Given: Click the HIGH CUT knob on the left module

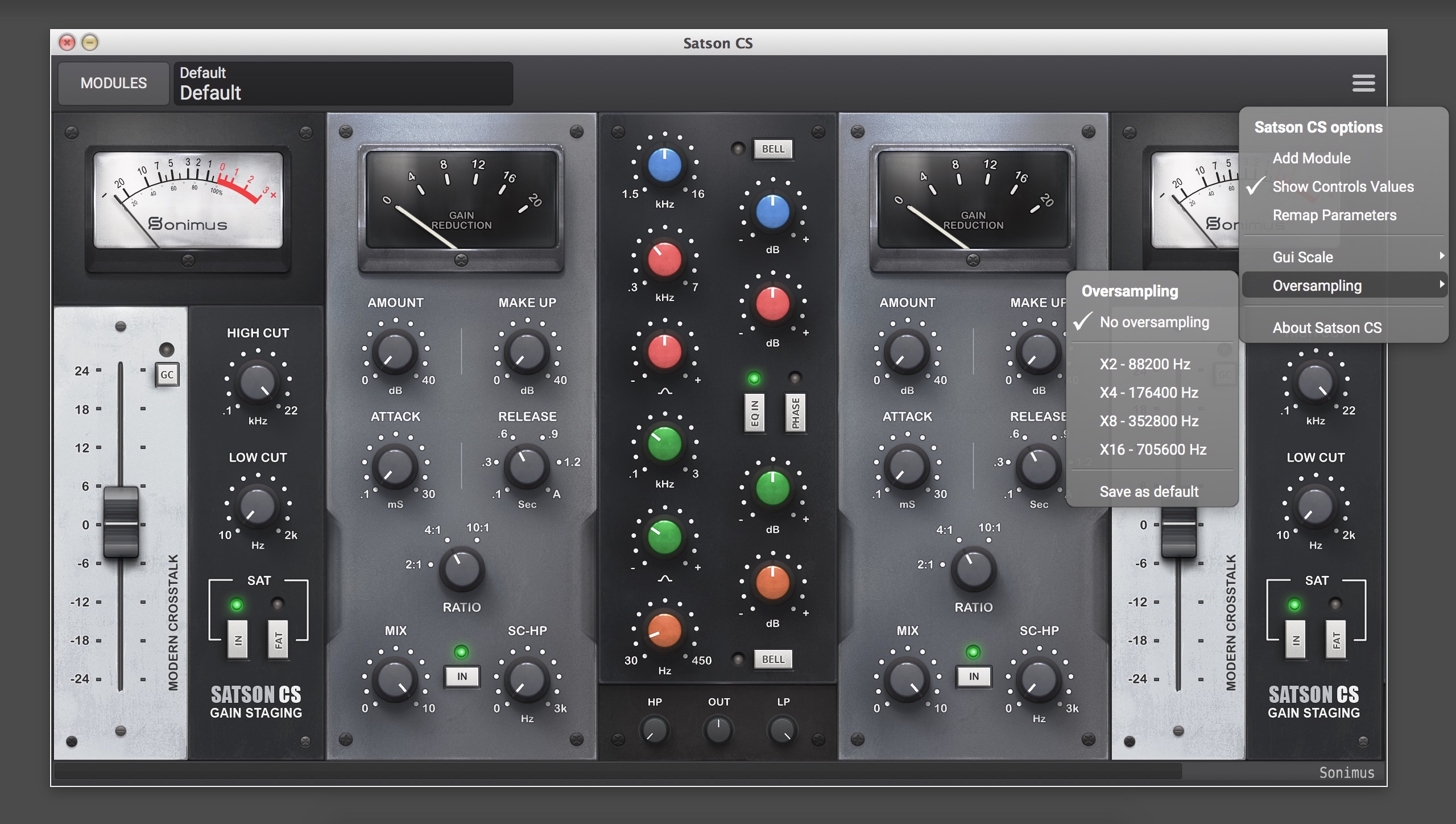Looking at the screenshot, I should coord(258,382).
